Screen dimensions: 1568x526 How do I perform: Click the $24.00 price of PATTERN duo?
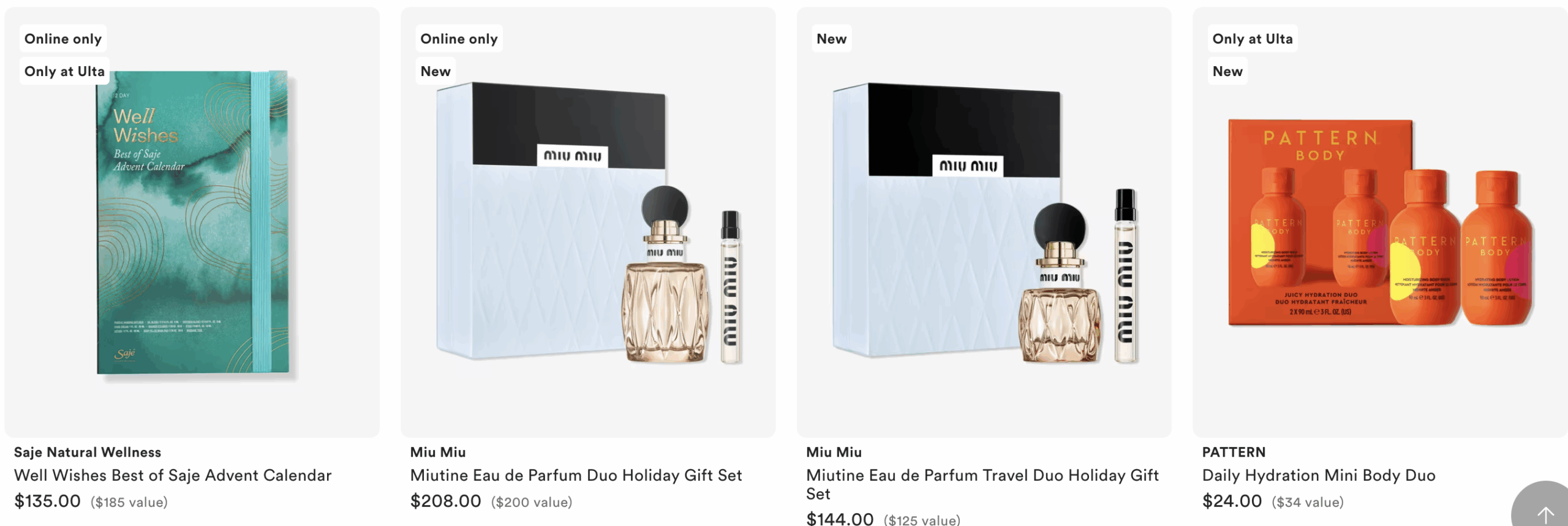click(x=1232, y=501)
